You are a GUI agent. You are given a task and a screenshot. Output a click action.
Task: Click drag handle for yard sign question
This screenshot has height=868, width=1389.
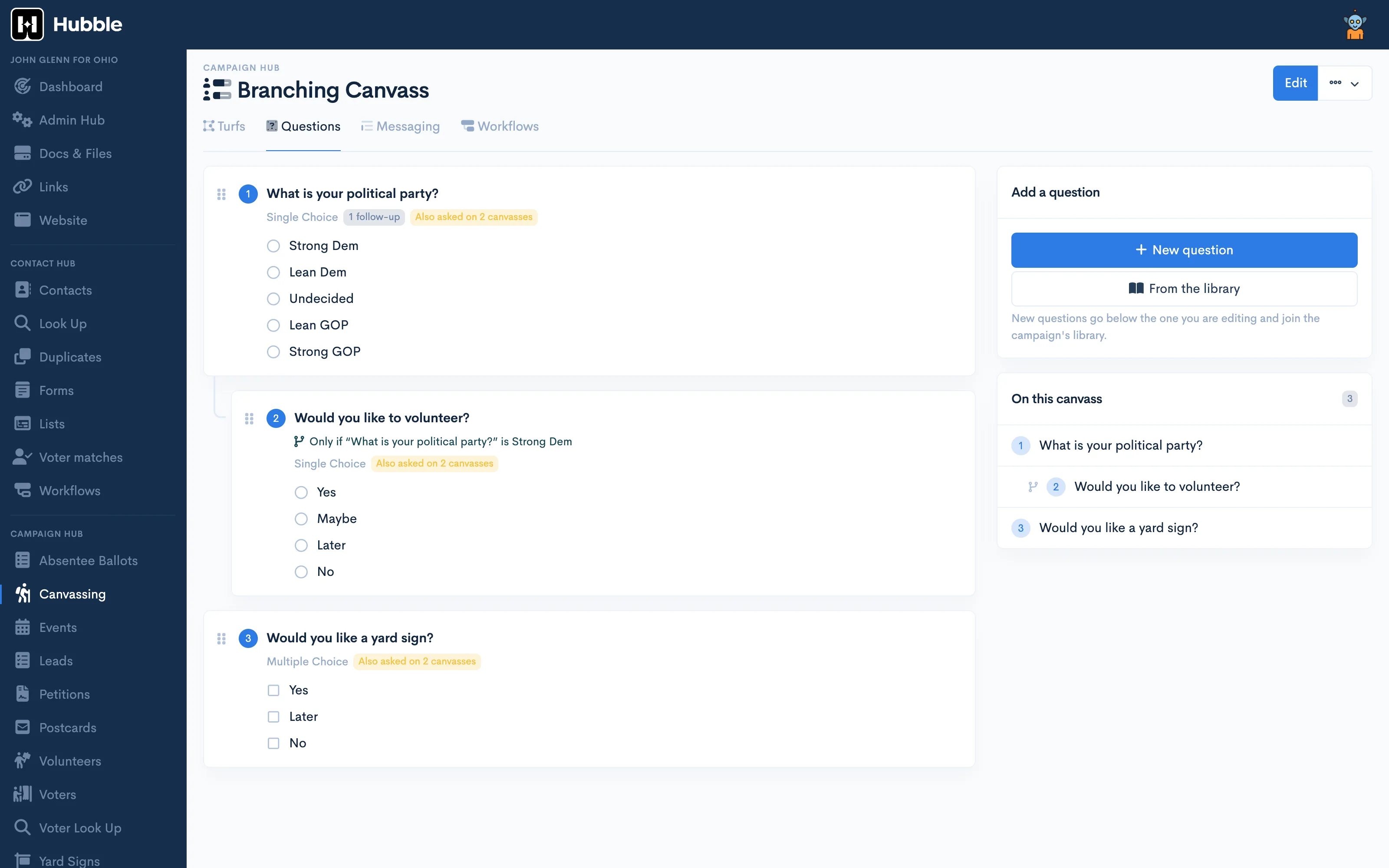pos(221,638)
